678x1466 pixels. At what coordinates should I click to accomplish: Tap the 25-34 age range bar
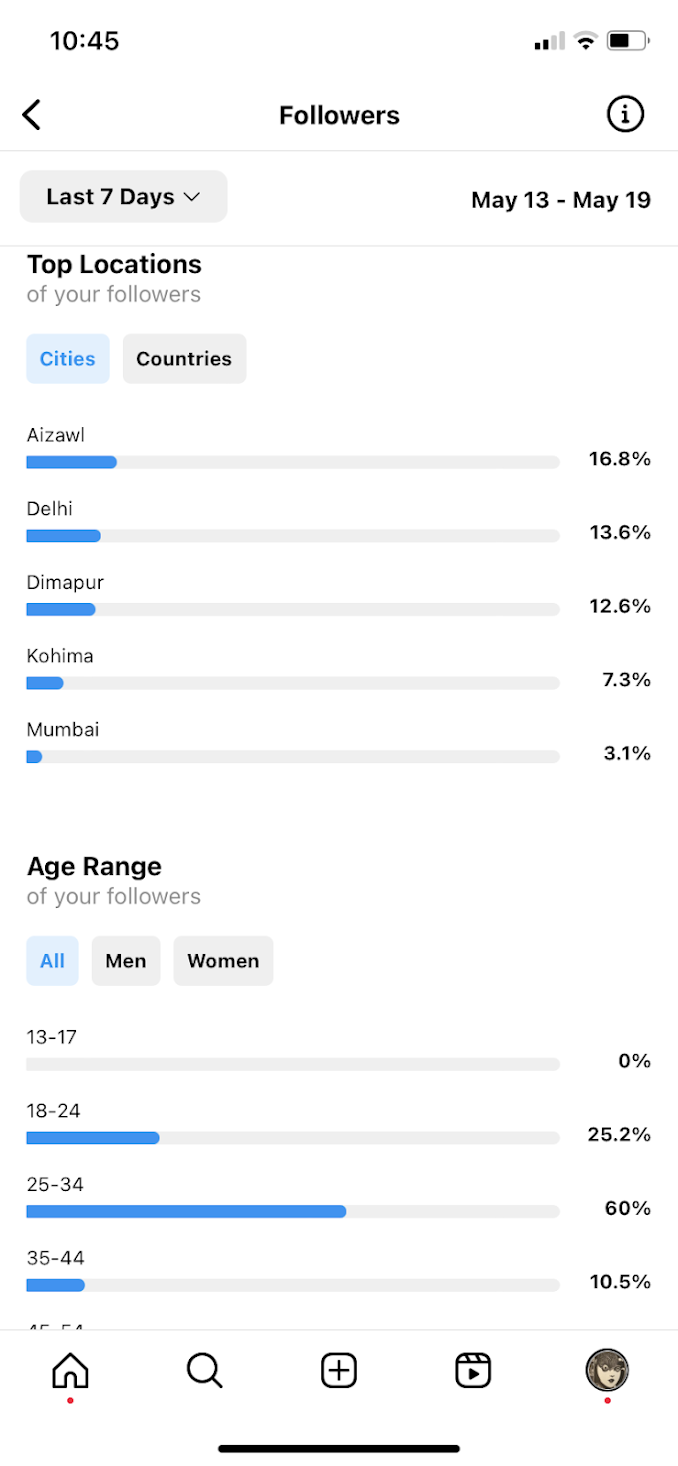point(292,1211)
